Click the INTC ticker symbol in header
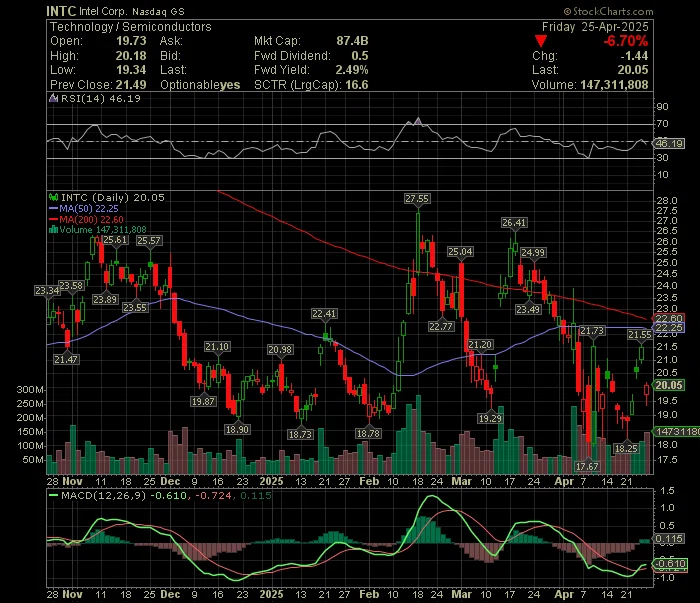Screen dimensions: 700x603 (61, 11)
